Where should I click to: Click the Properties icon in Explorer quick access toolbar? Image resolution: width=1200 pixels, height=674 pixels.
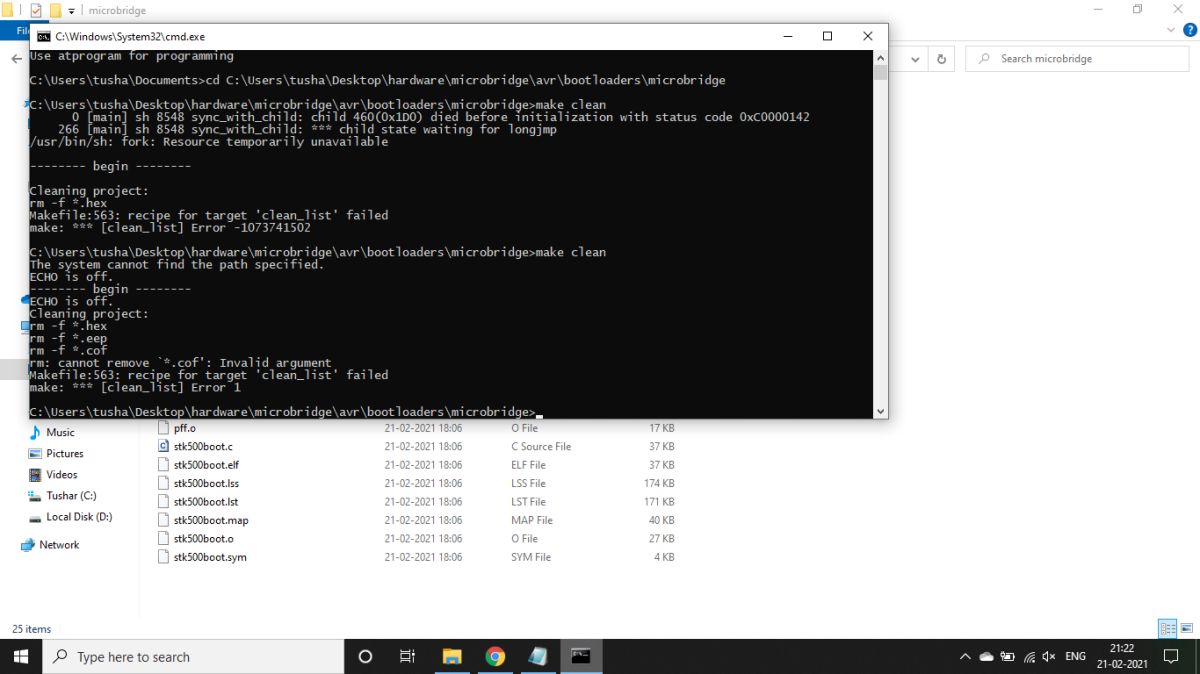click(37, 10)
